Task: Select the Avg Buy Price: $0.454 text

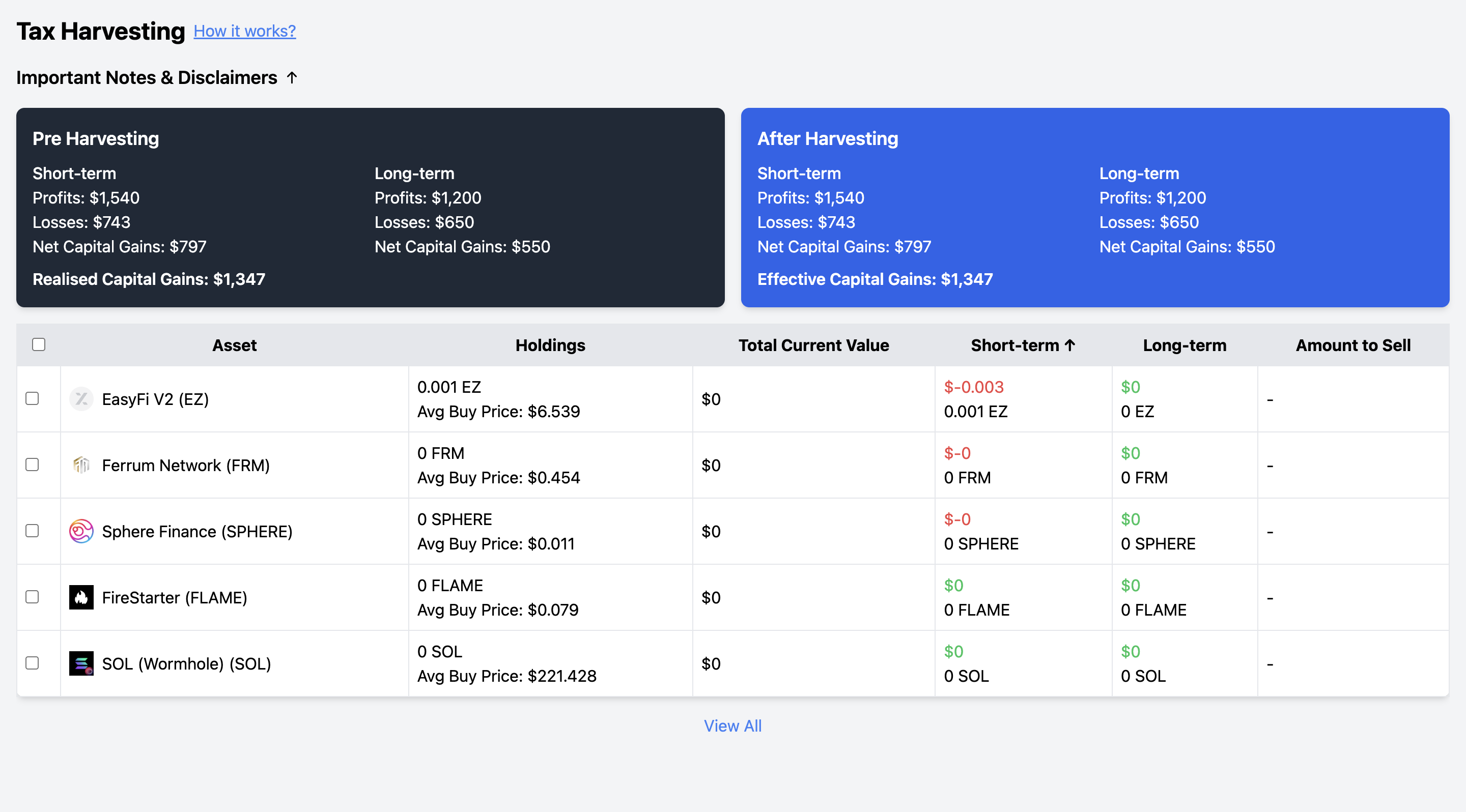Action: pyautogui.click(x=498, y=477)
